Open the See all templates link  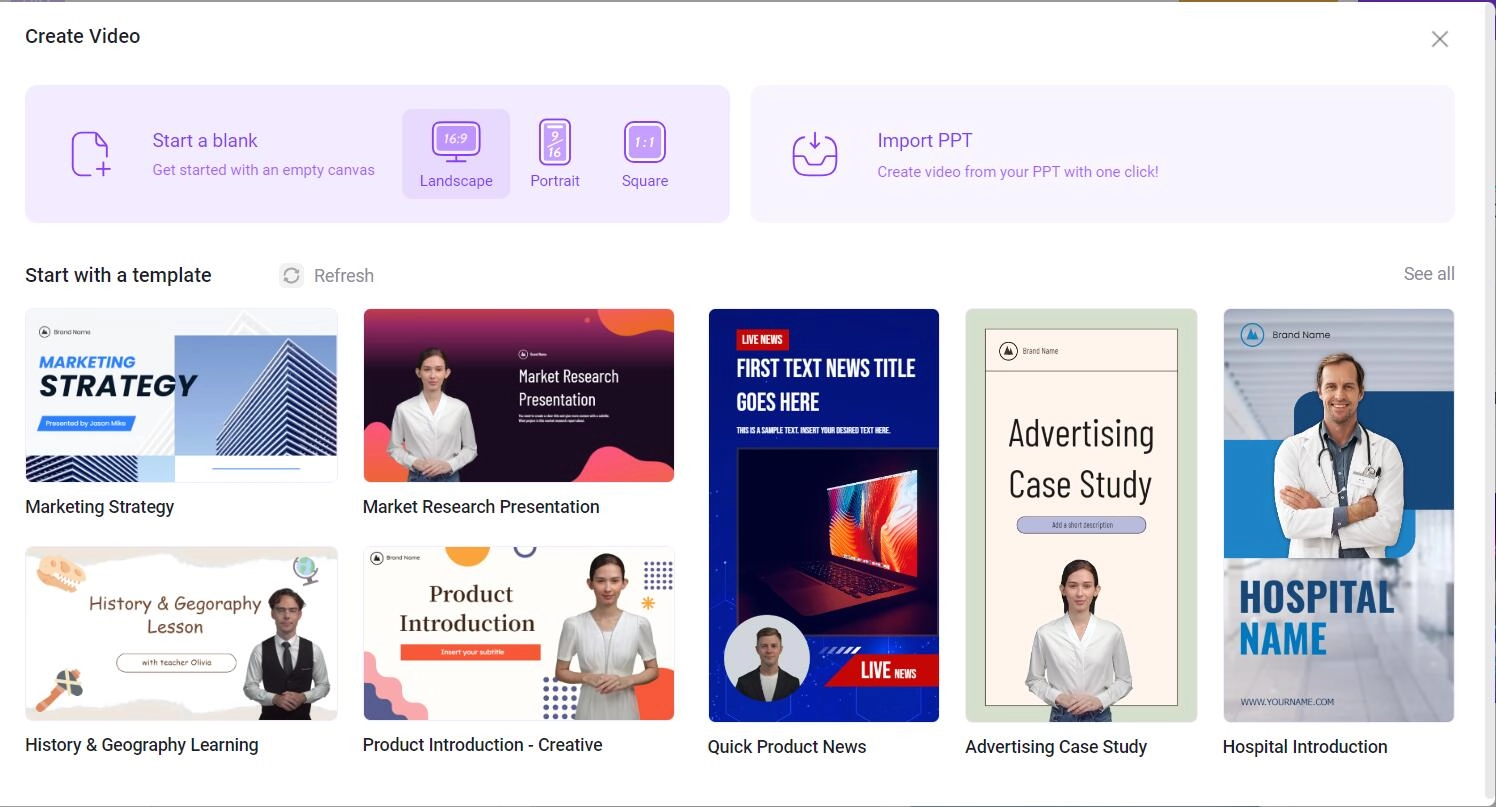click(x=1428, y=274)
